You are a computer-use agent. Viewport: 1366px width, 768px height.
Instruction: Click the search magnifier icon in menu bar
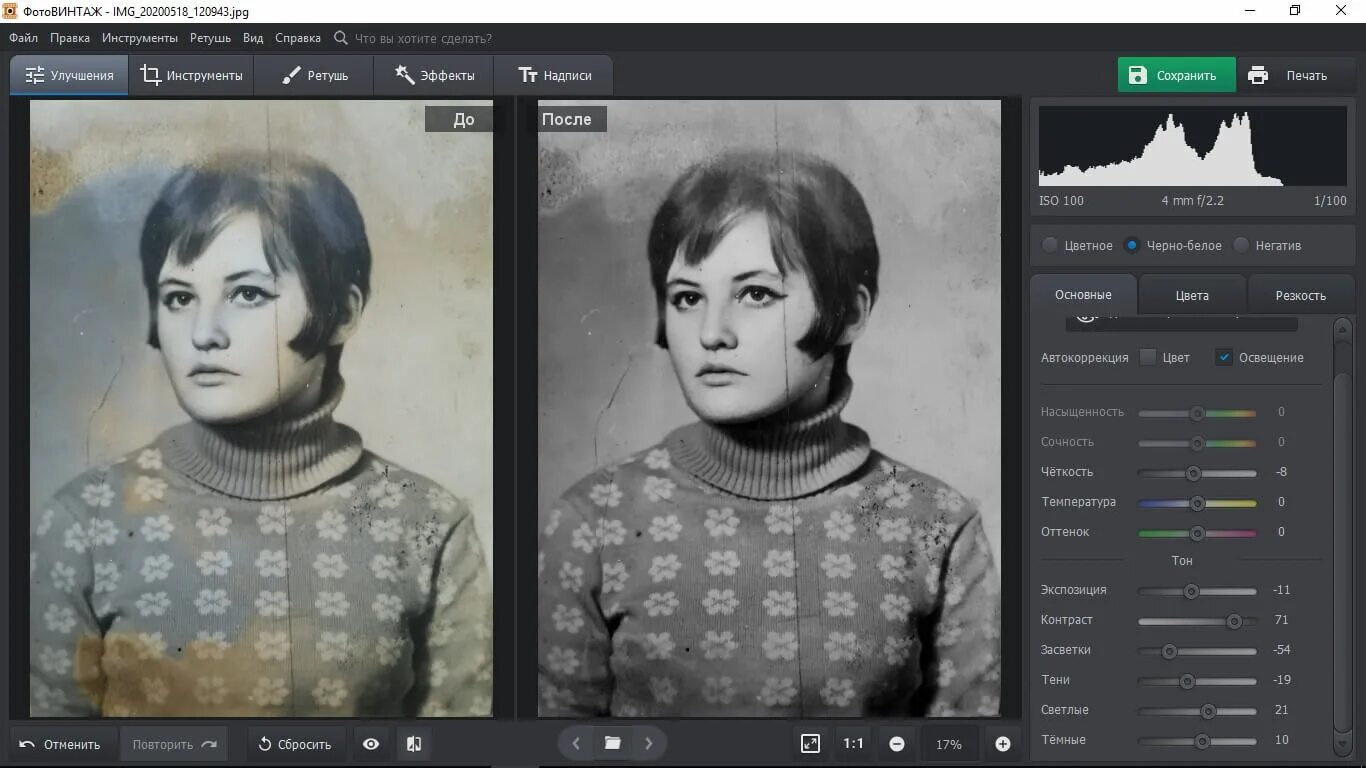pos(341,38)
